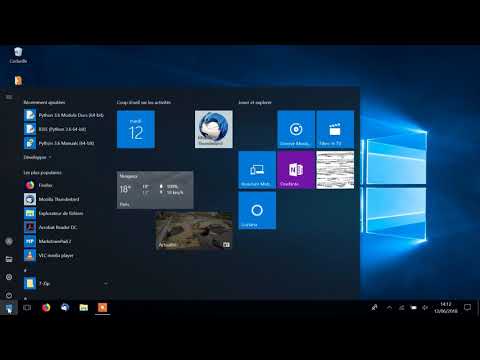
Task: Toggle the Start hamburger menu
Action: point(9,97)
